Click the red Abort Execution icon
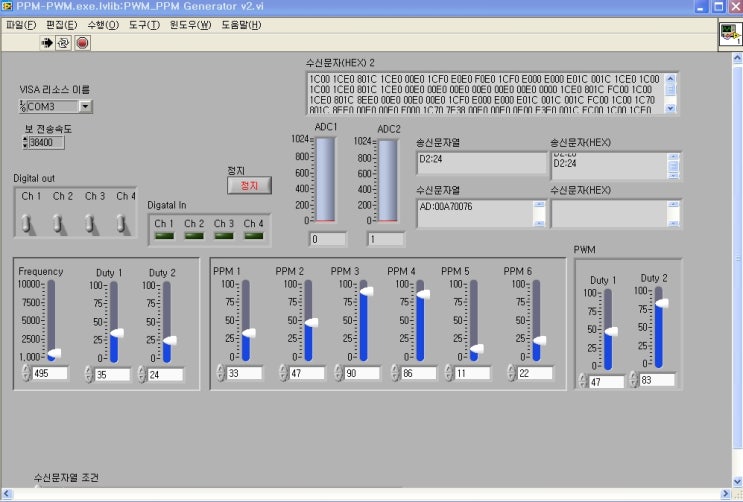This screenshot has height=502, width=743. pos(82,43)
